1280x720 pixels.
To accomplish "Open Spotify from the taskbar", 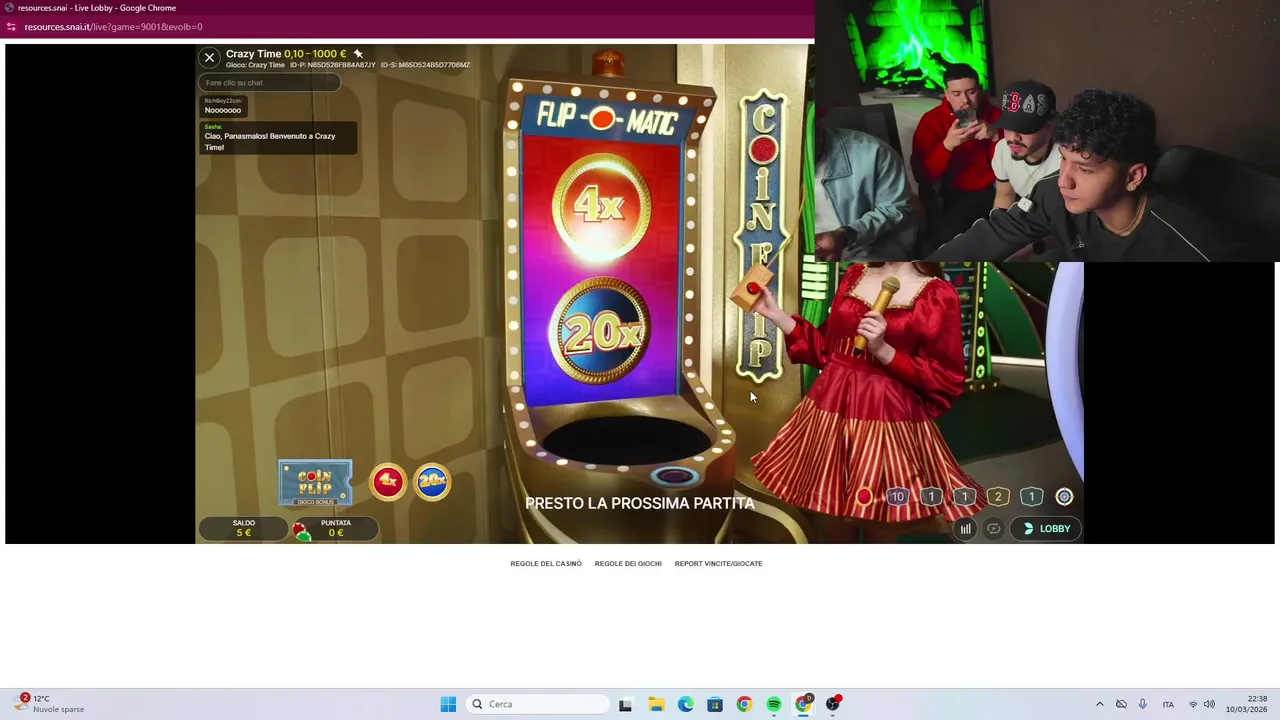I will [x=774, y=704].
